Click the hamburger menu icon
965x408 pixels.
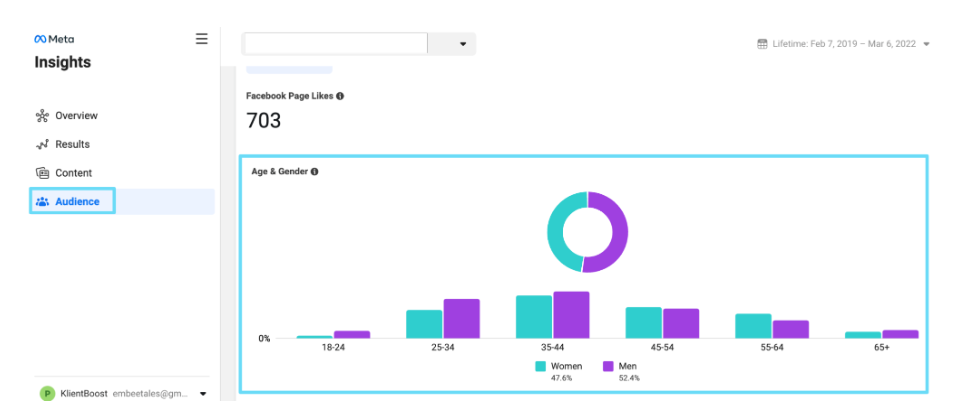point(201,39)
